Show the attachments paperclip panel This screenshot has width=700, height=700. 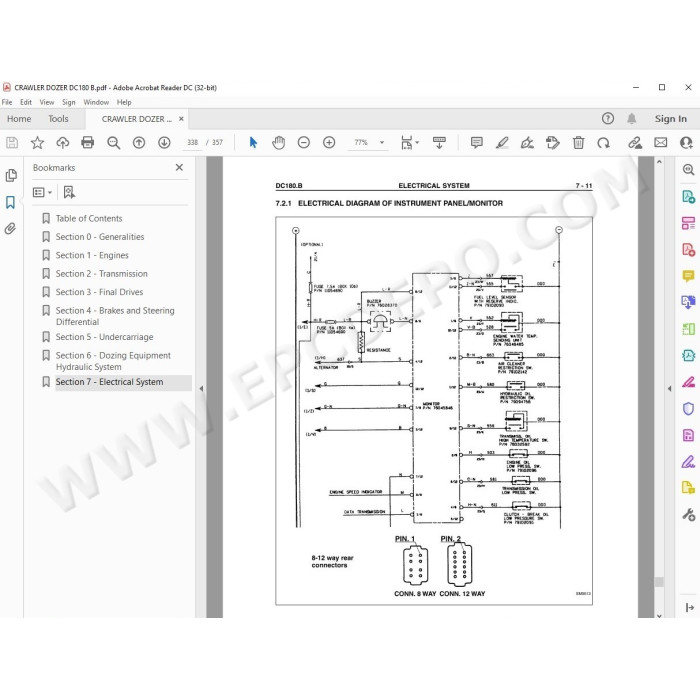click(10, 229)
